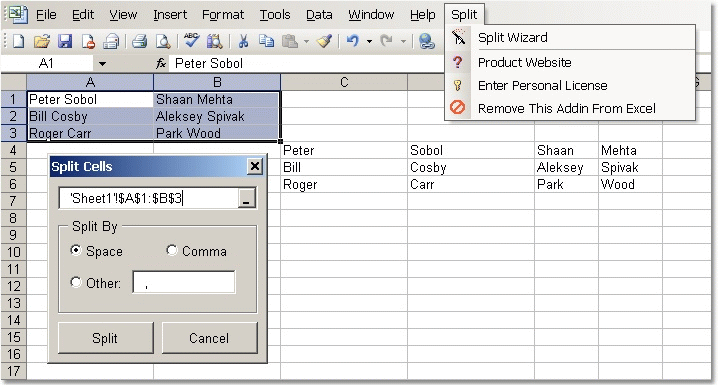Print using the printer icon

[140, 41]
